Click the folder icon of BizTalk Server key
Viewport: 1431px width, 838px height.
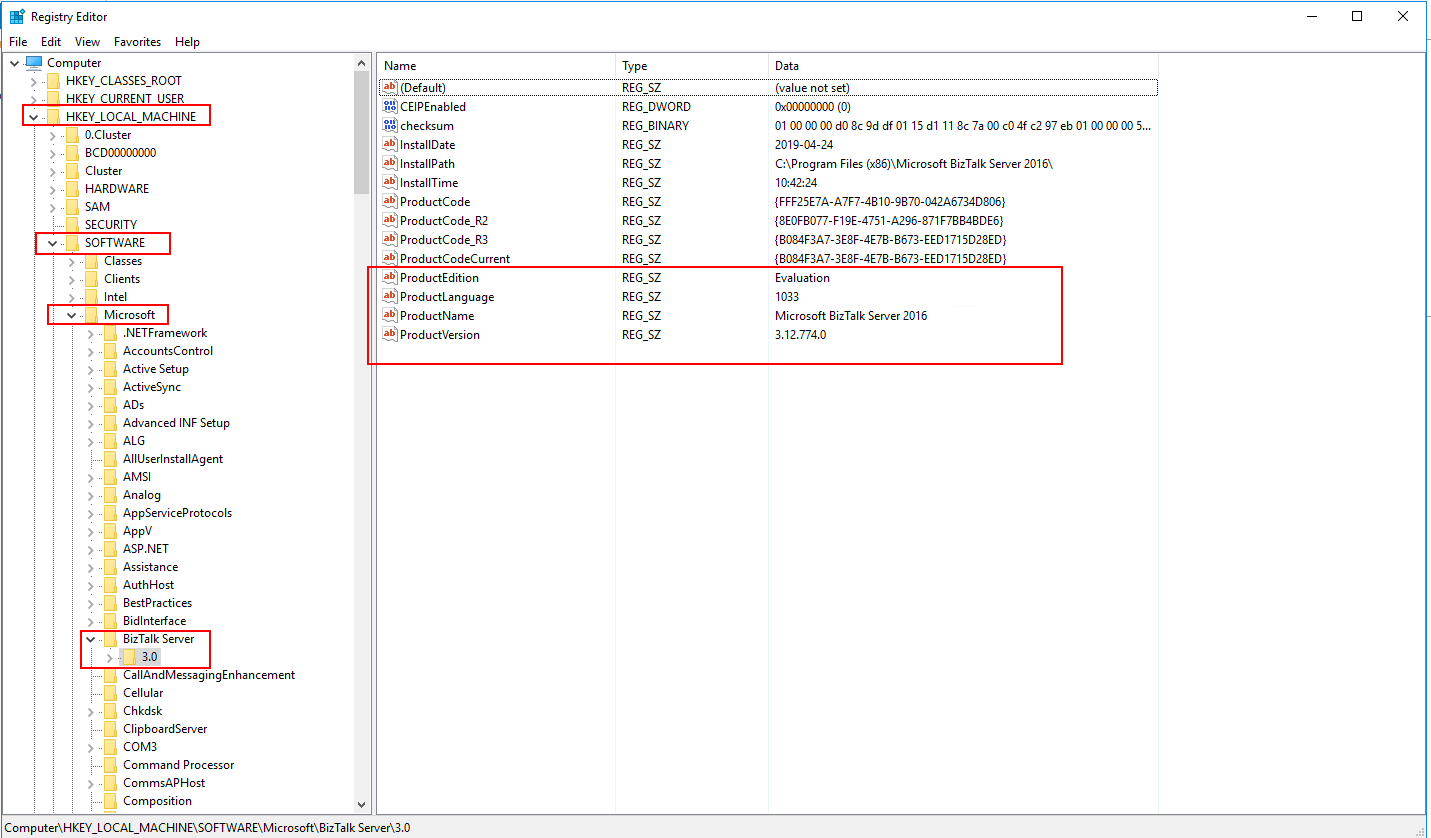[x=110, y=639]
